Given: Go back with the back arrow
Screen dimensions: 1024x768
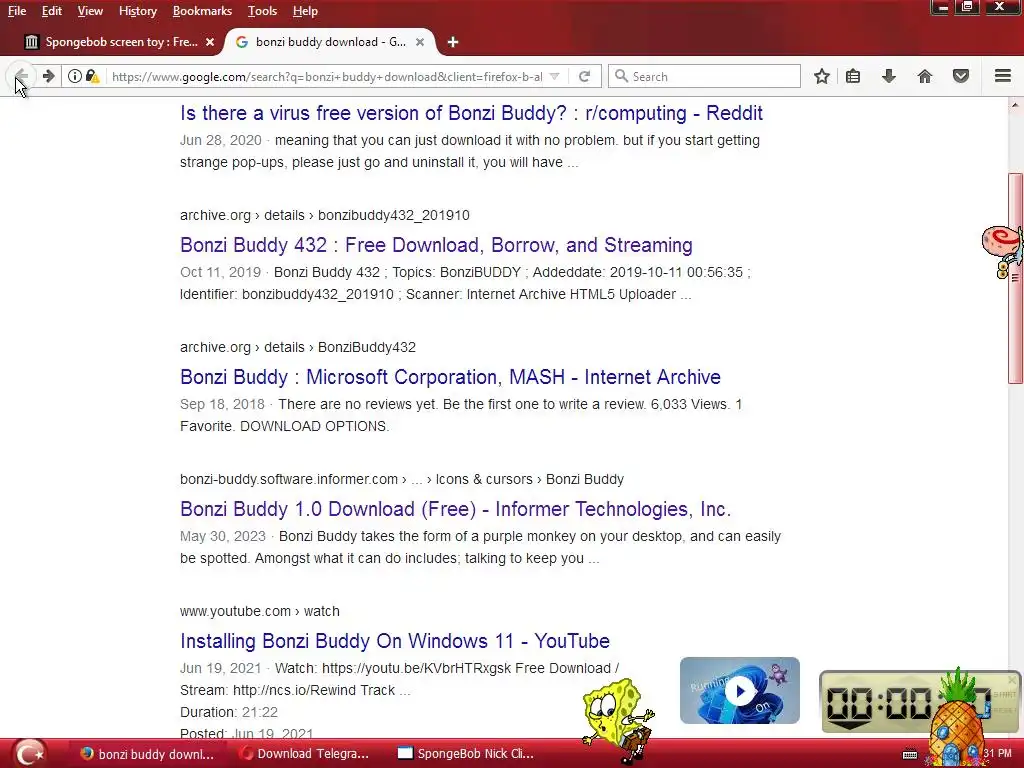Looking at the screenshot, I should pos(20,76).
